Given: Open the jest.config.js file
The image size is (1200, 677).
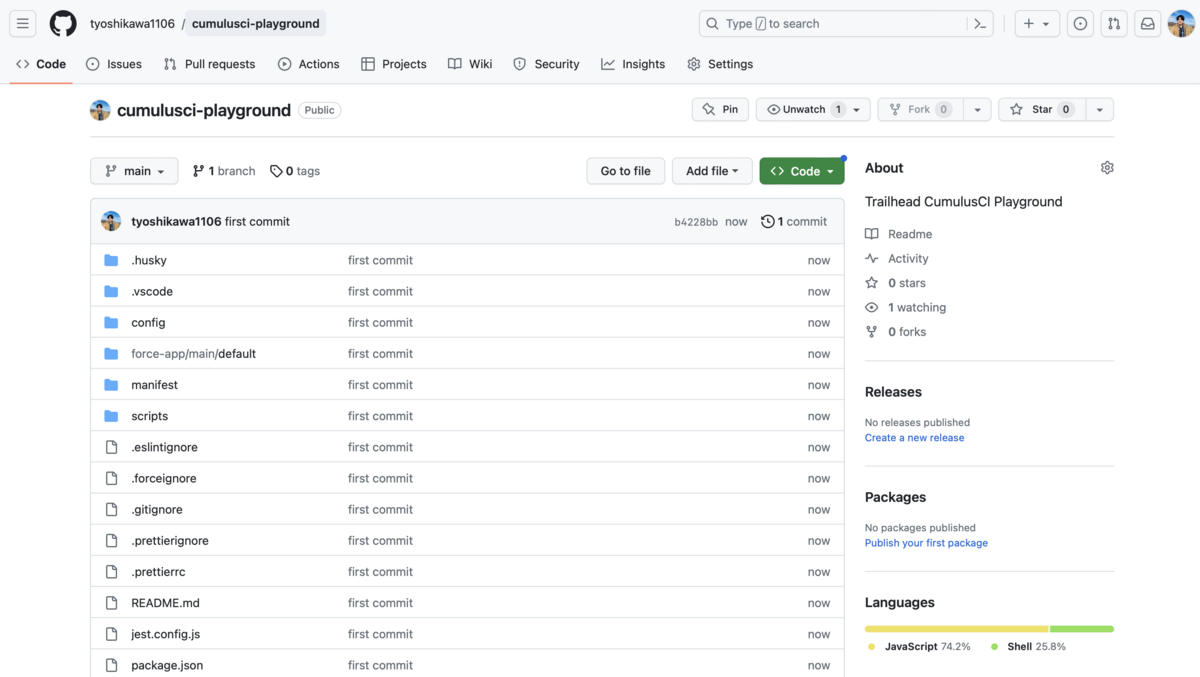Looking at the screenshot, I should (165, 634).
